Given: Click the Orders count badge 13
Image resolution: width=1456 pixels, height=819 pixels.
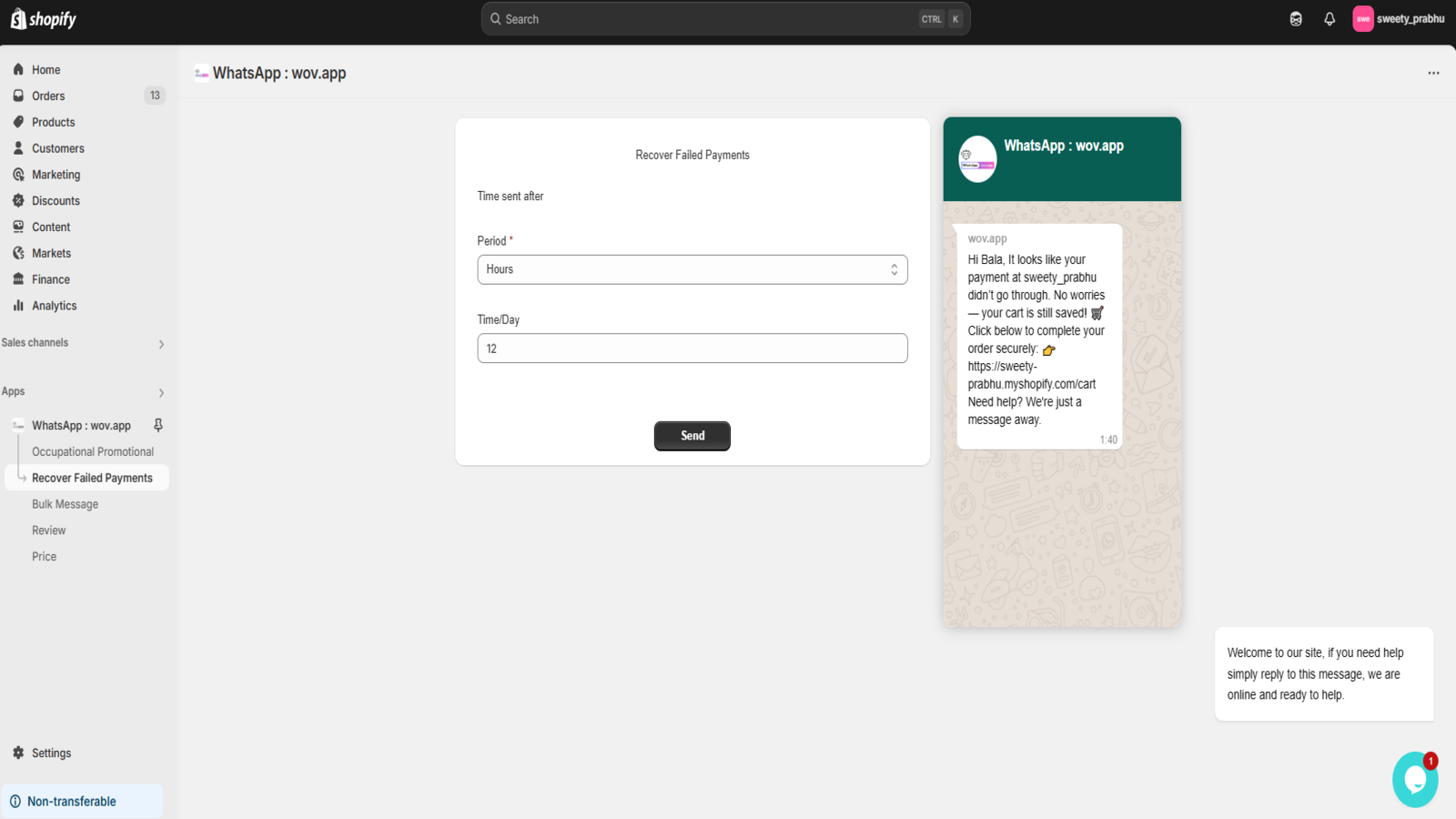Looking at the screenshot, I should 155,96.
